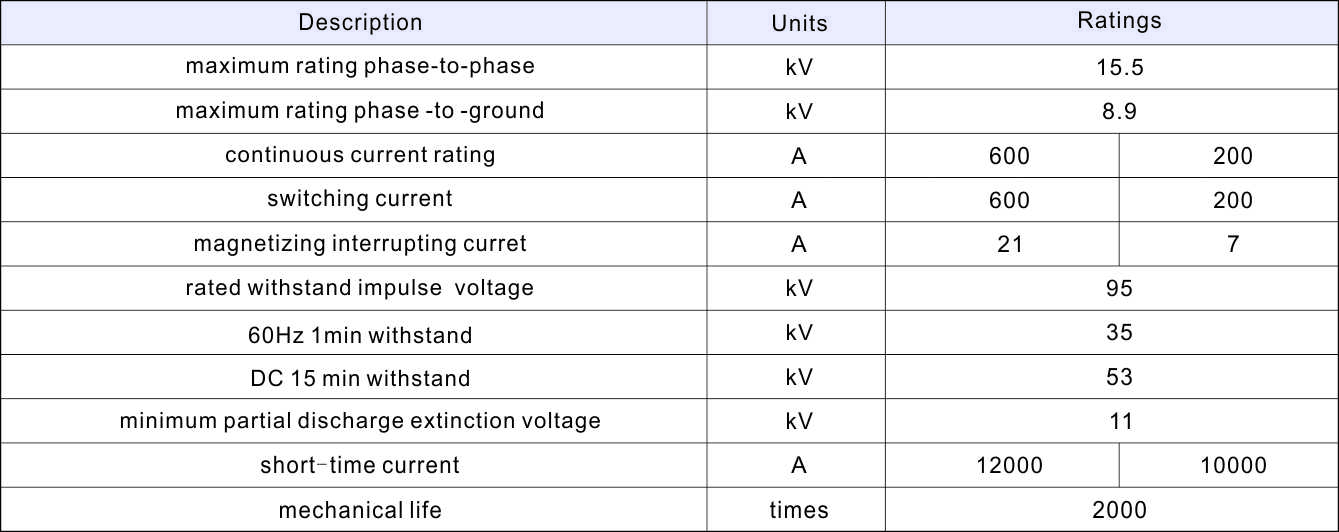Click the 53 rating value
This screenshot has width=1339, height=532.
(1119, 377)
